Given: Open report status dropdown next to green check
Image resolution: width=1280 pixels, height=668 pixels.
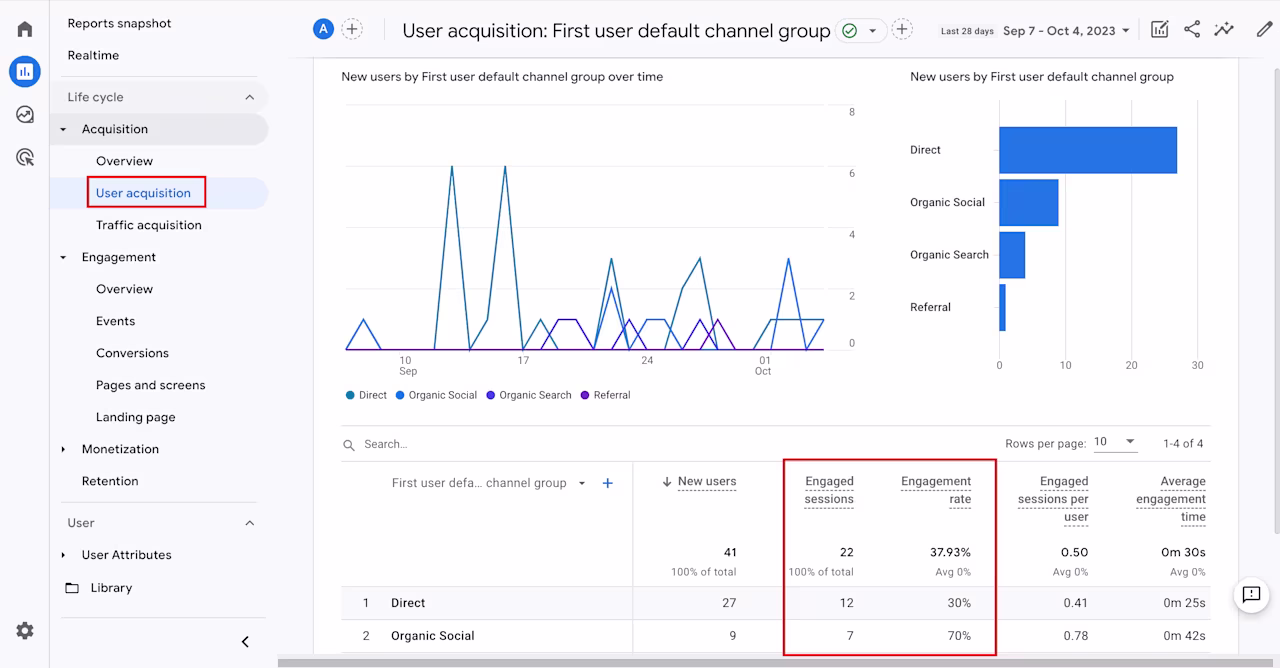Looking at the screenshot, I should [x=872, y=31].
